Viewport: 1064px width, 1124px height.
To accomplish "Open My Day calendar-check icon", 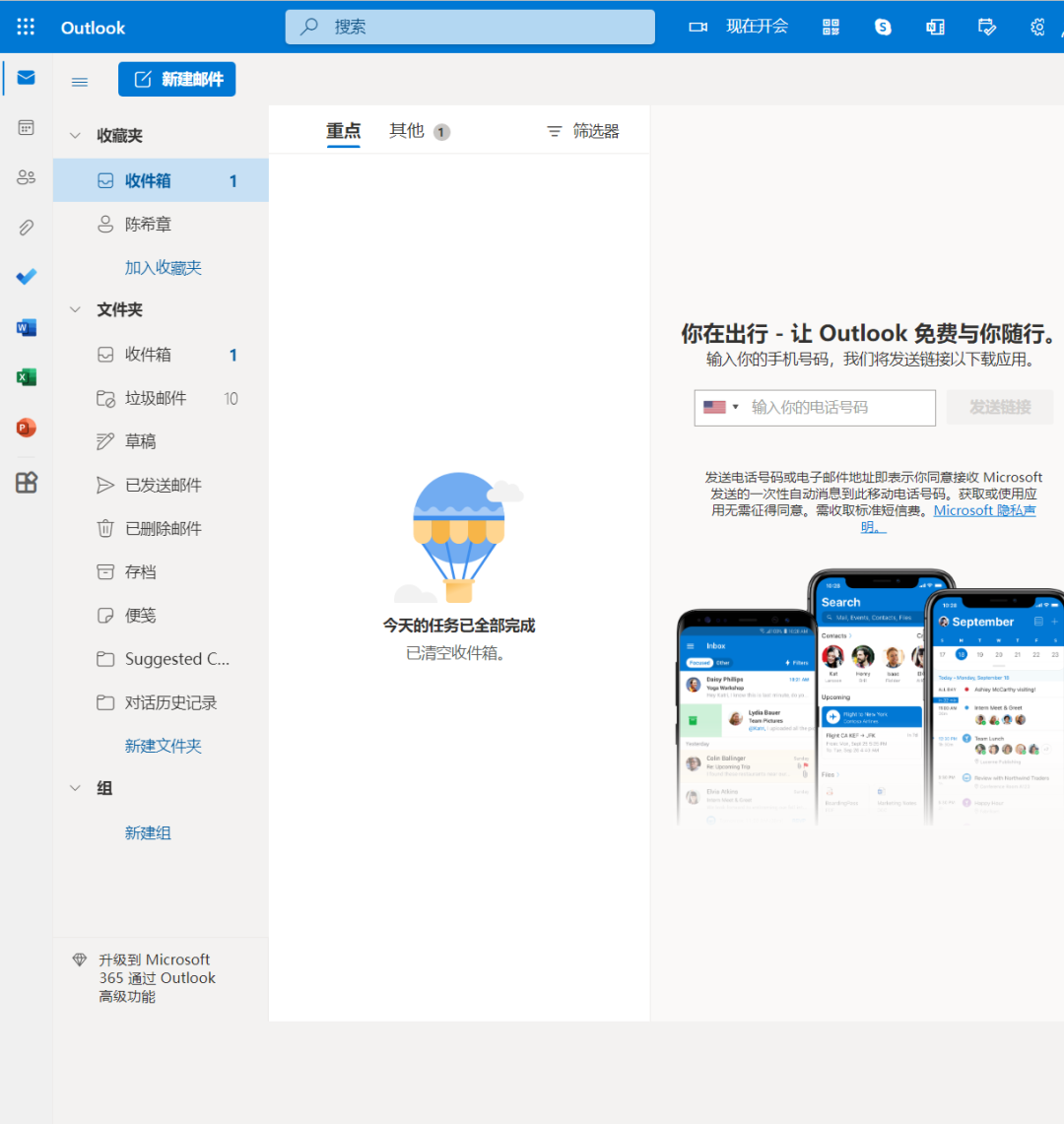I will pyautogui.click(x=986, y=28).
